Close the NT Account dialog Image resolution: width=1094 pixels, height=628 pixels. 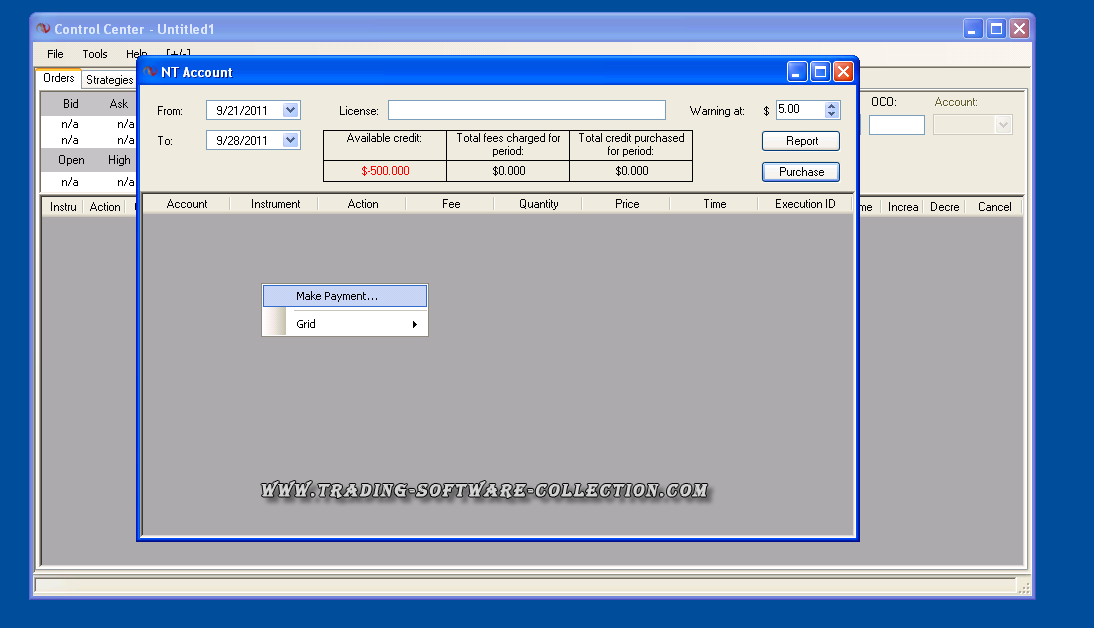click(843, 71)
